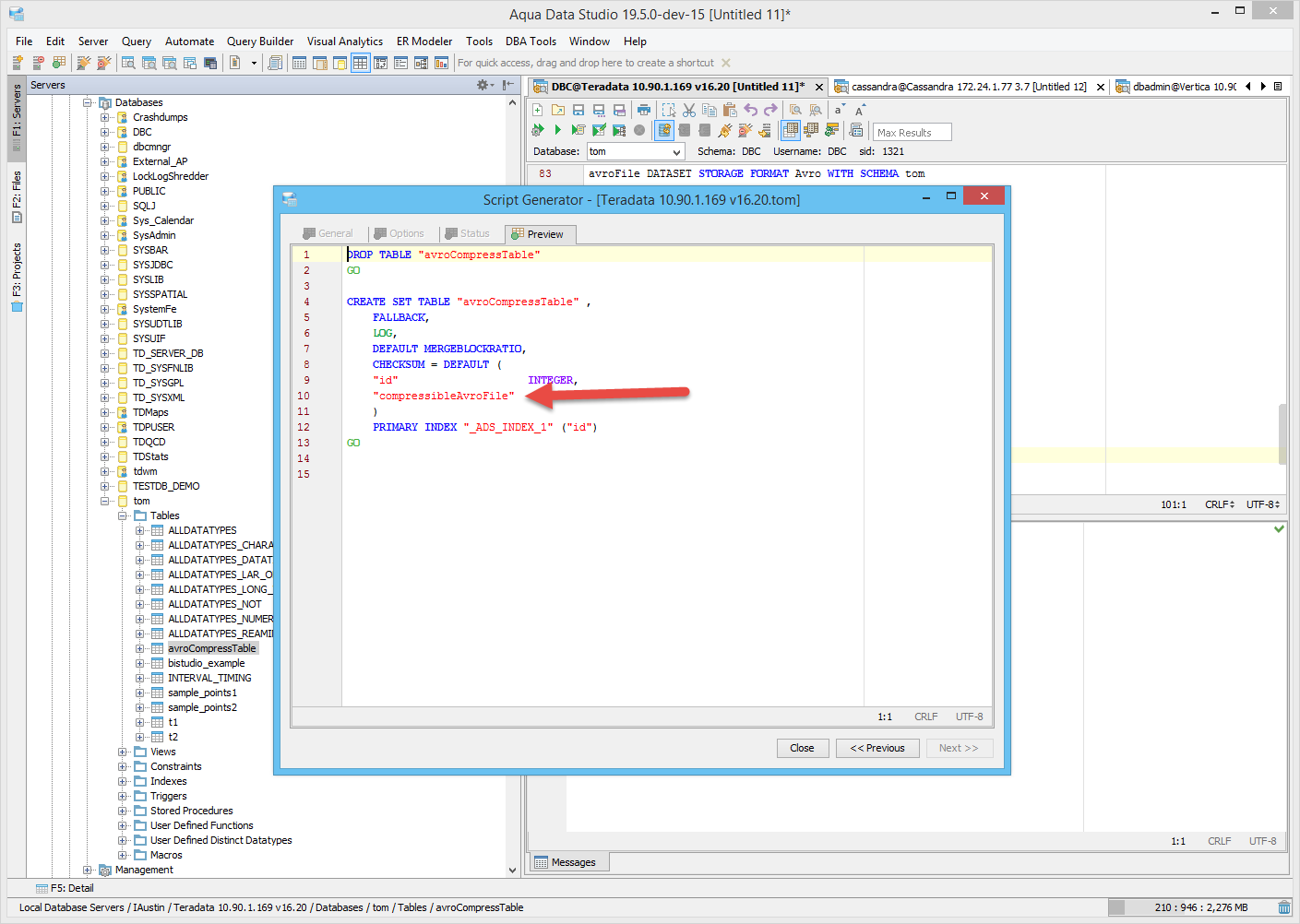This screenshot has width=1300, height=924.
Task: Click the Servers tree vertical scrollbar down arrow
Action: 513,870
